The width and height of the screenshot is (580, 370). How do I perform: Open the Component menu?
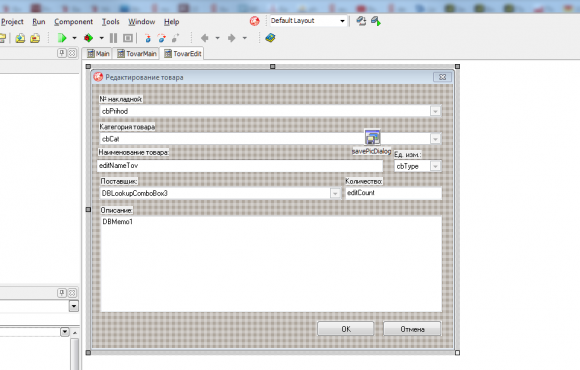coord(73,22)
